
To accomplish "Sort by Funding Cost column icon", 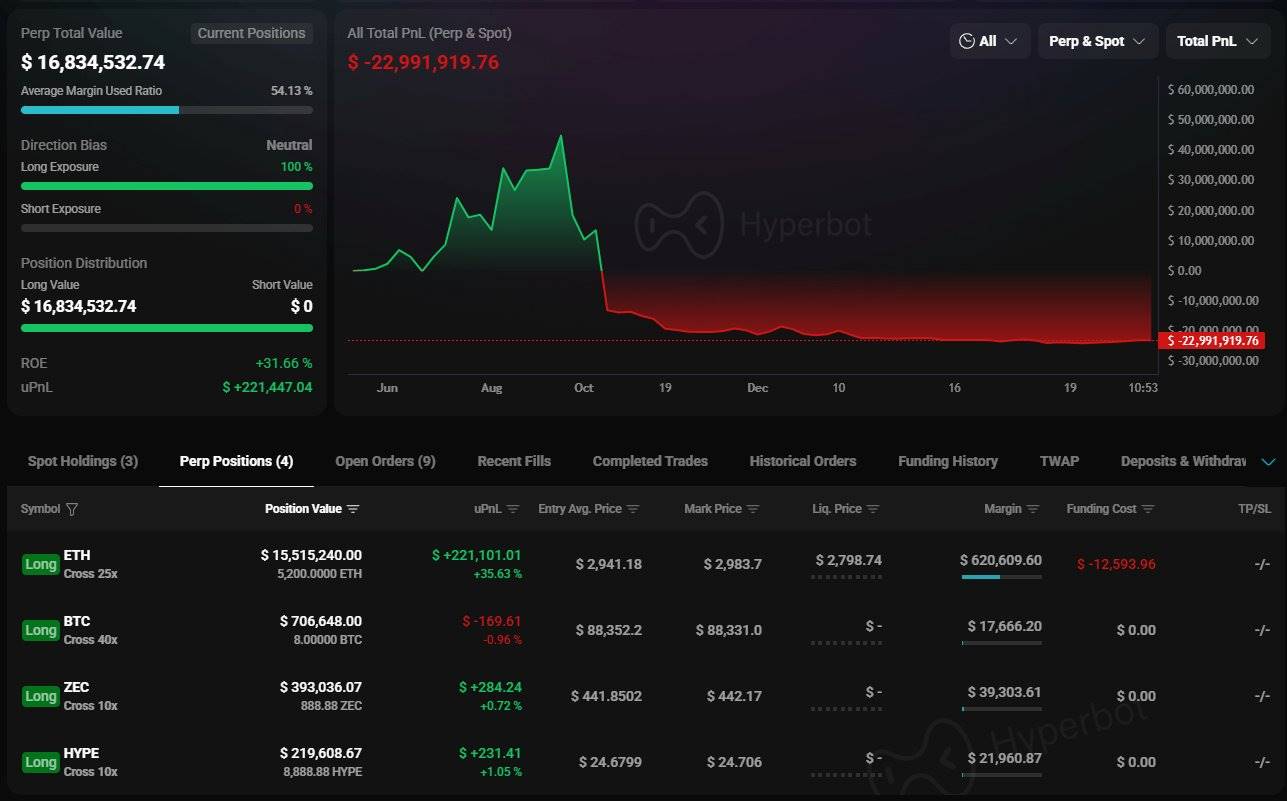I will 1148,509.
